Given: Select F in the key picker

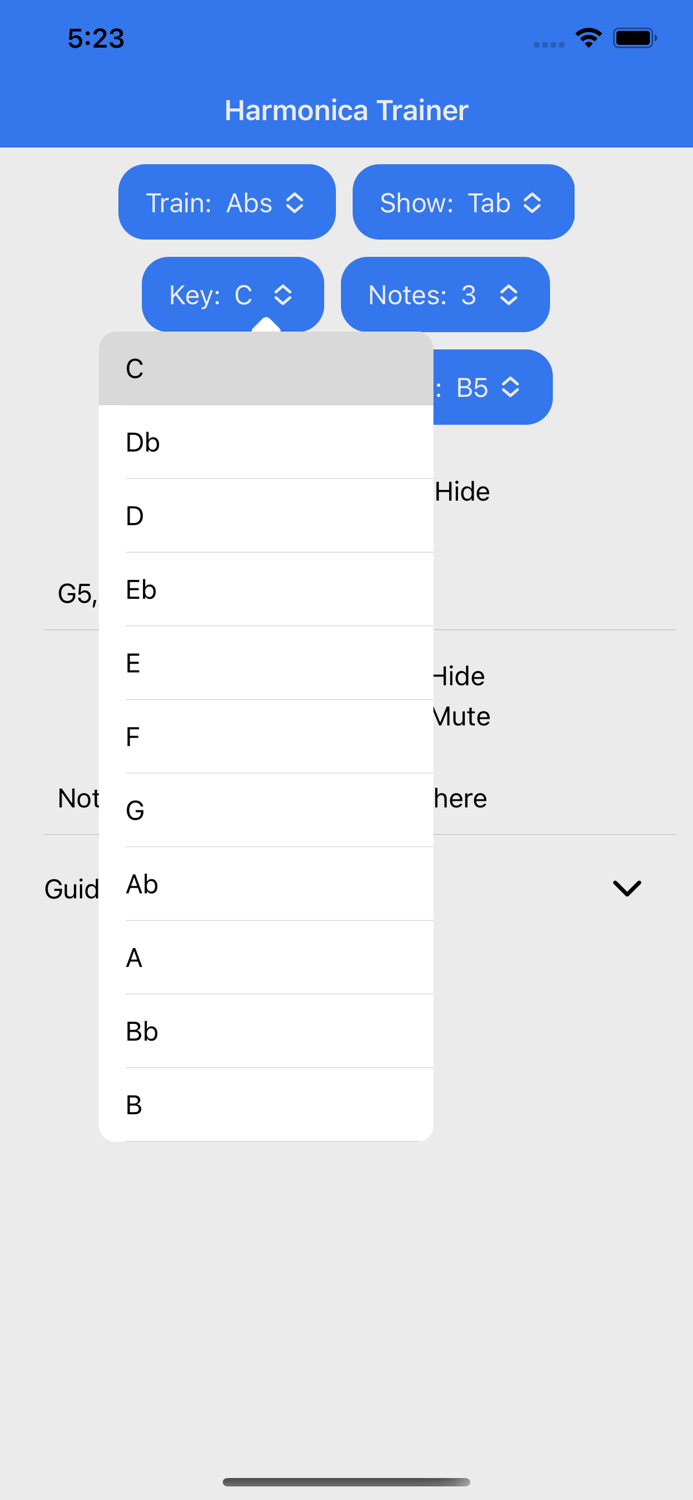Looking at the screenshot, I should 265,737.
